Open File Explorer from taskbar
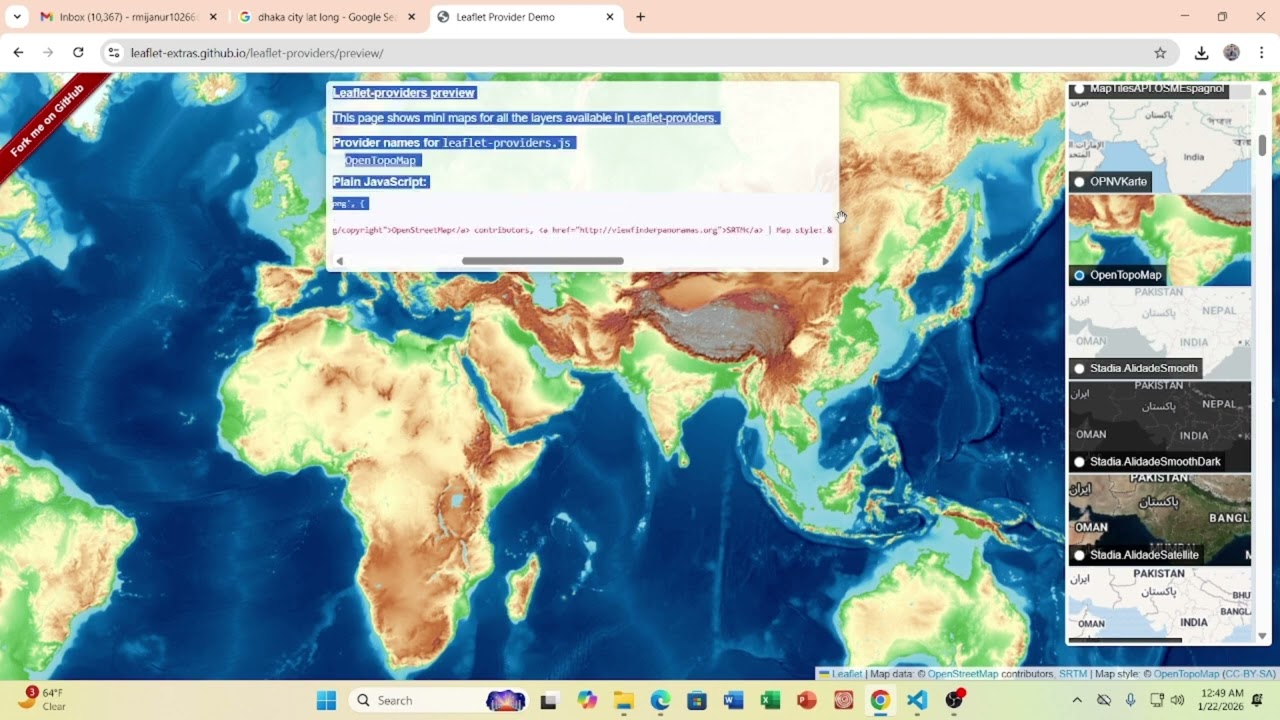The width and height of the screenshot is (1280, 720). 623,700
